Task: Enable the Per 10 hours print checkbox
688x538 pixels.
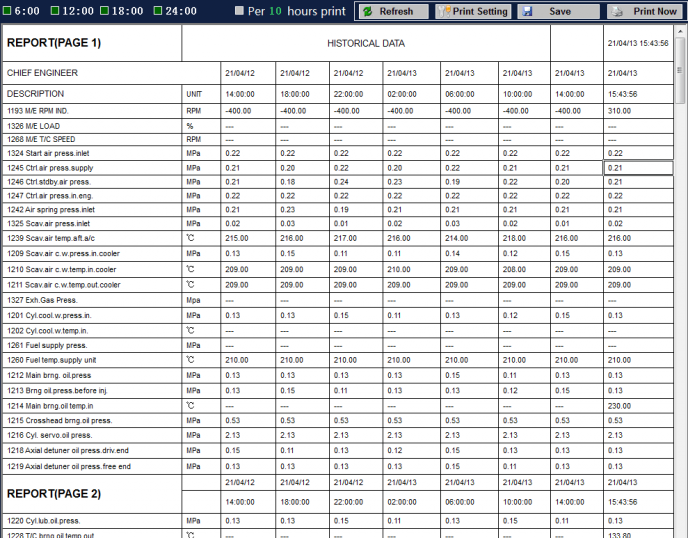Action: [239, 11]
